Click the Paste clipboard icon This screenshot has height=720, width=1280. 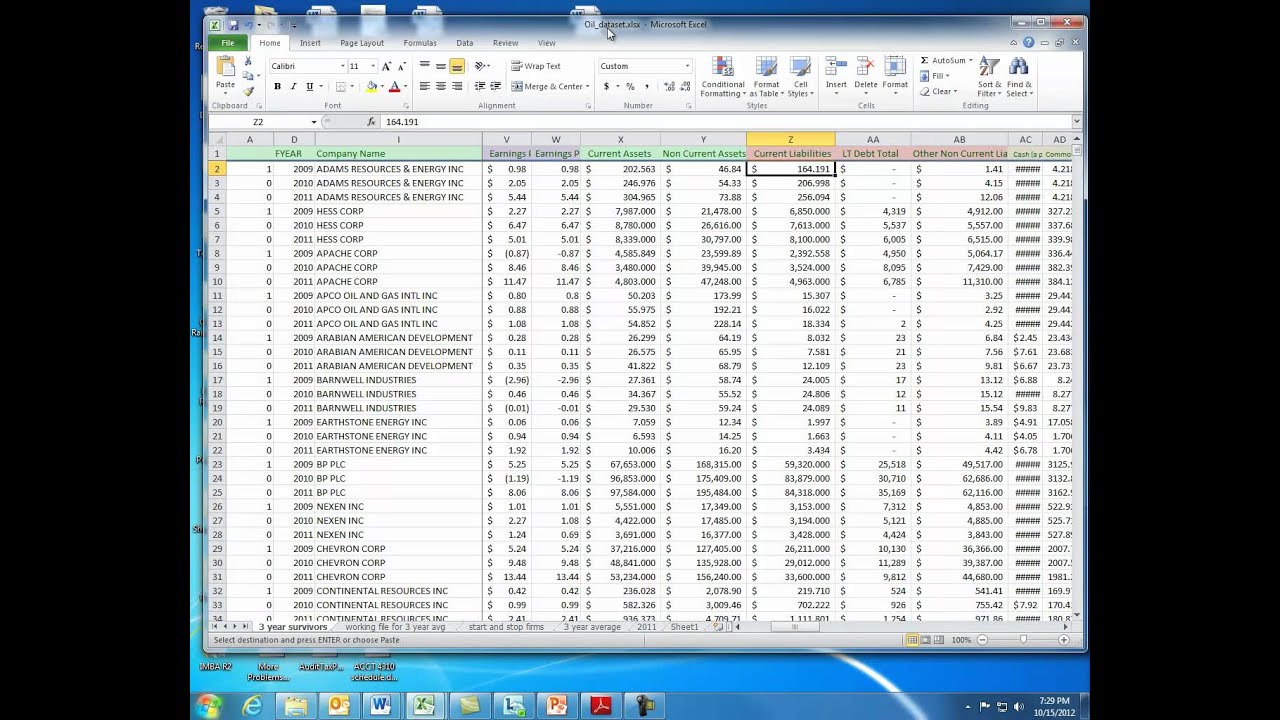[225, 68]
